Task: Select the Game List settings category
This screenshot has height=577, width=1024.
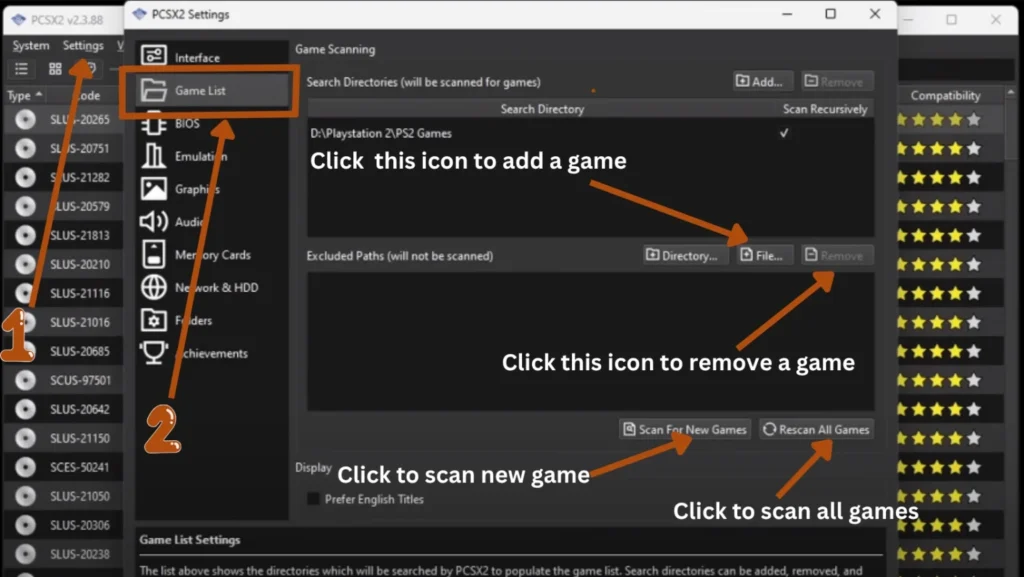Action: (x=212, y=90)
